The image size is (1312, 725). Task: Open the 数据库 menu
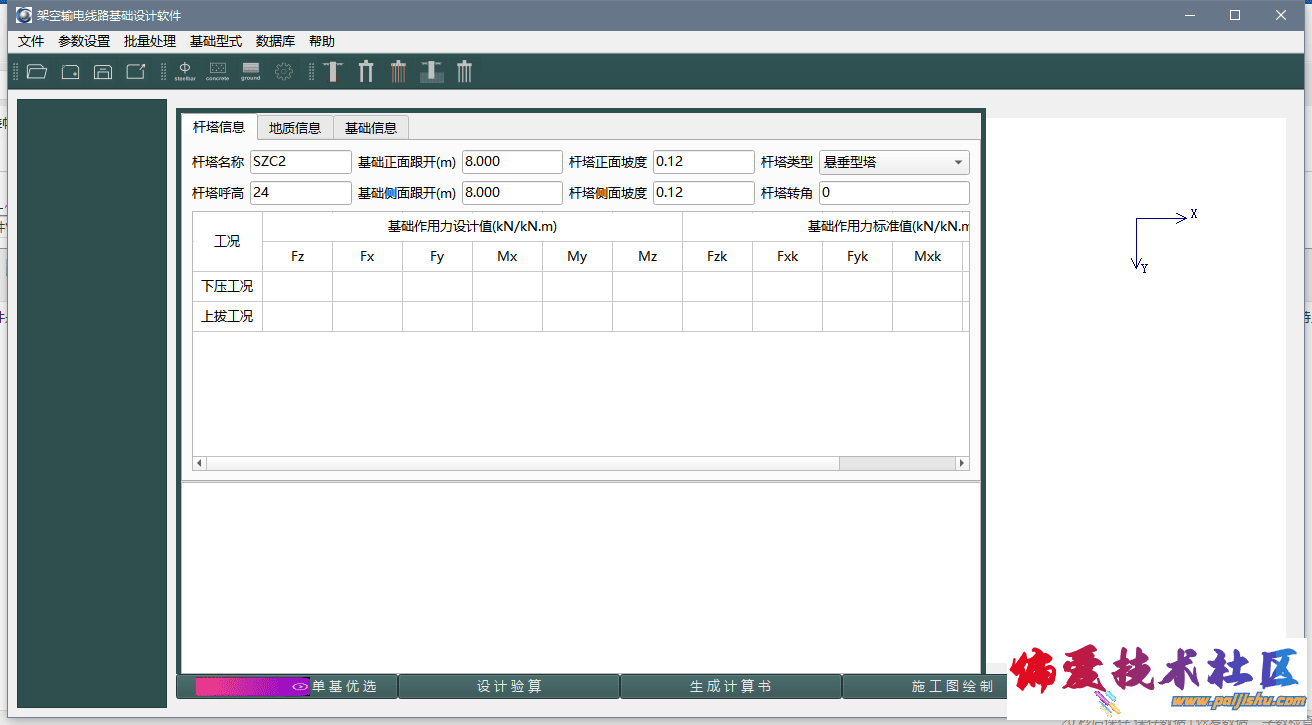pyautogui.click(x=275, y=41)
